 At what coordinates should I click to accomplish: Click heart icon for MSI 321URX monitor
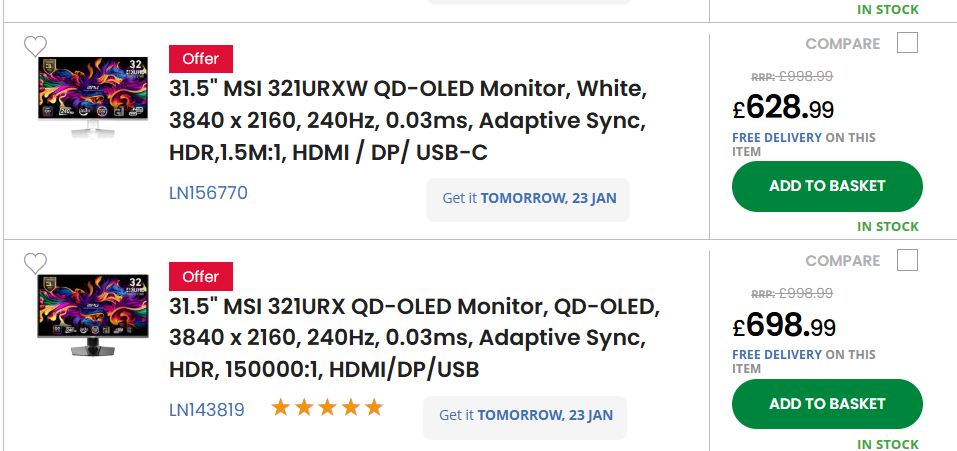(35, 264)
